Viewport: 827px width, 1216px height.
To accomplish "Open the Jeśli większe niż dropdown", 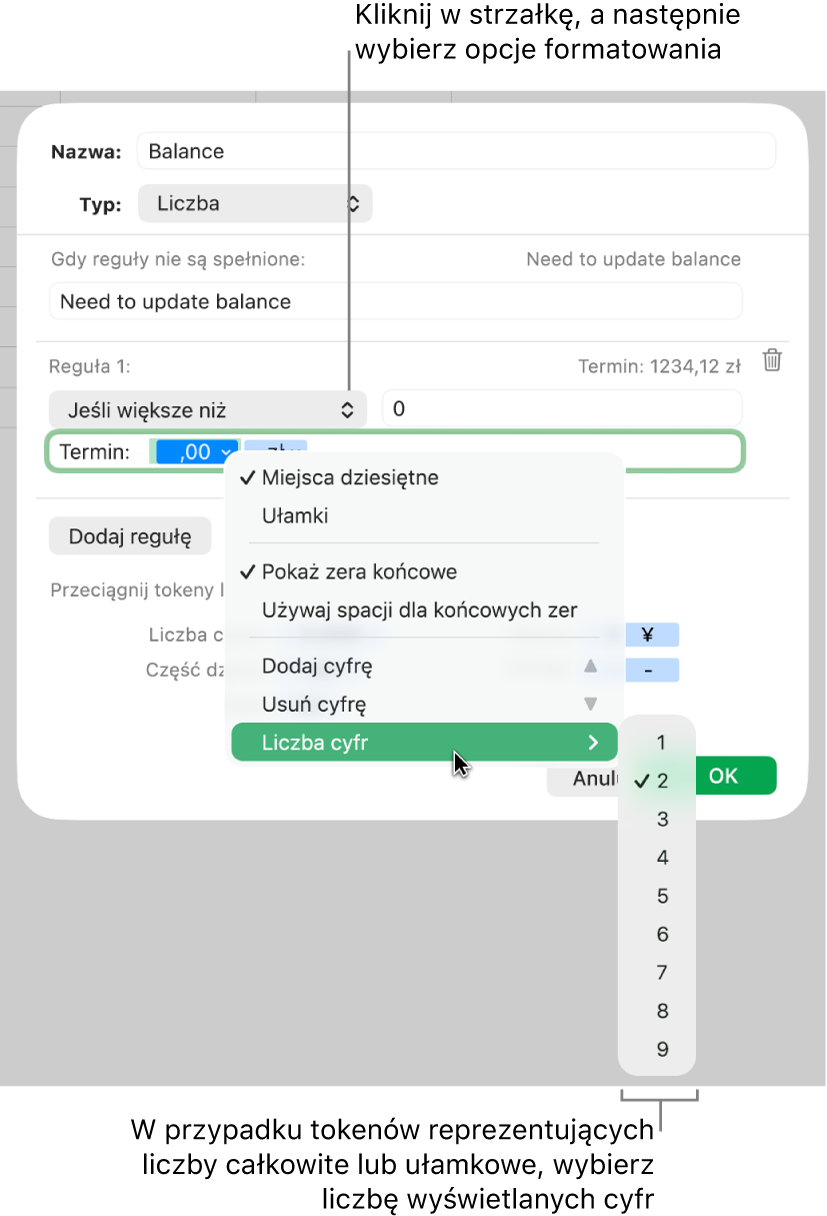I will (208, 410).
